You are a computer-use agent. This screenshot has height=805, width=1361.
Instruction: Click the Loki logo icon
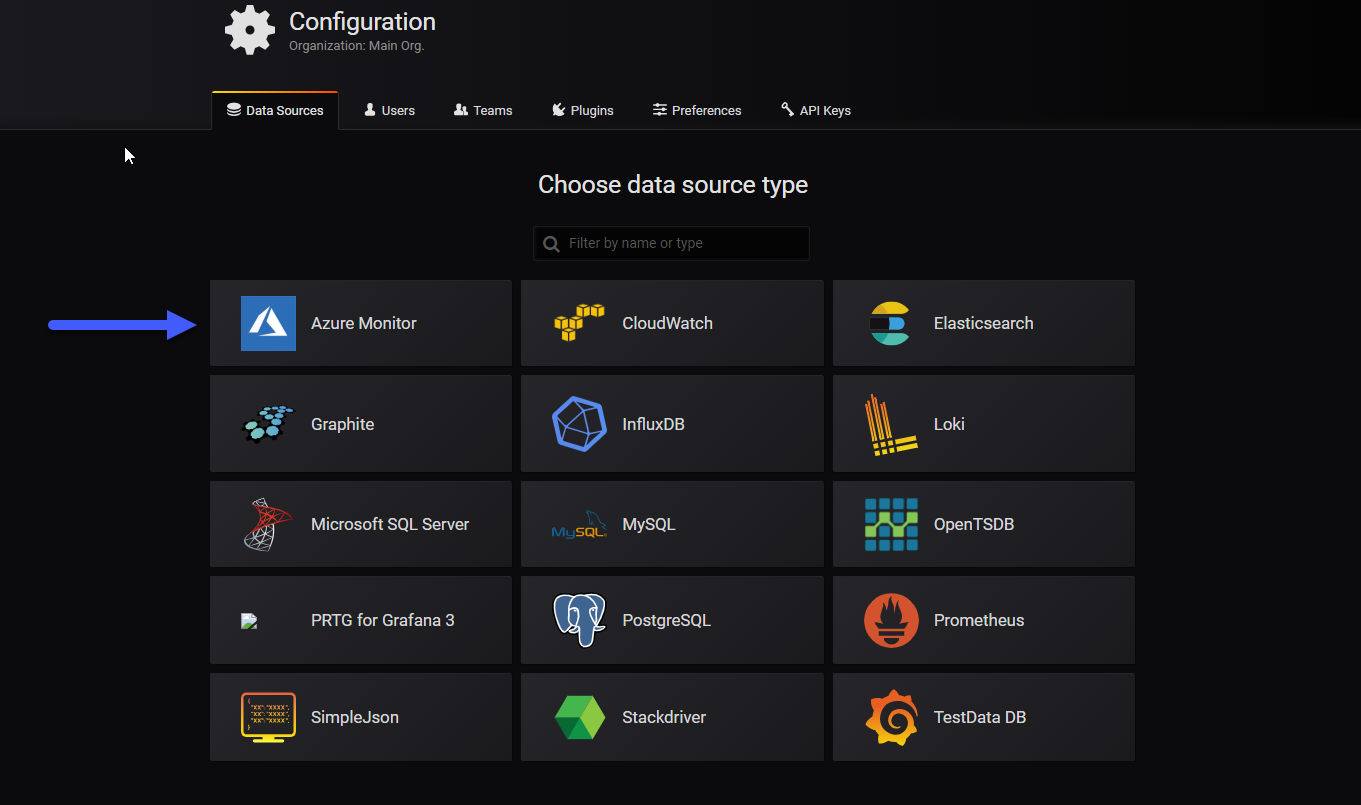pos(891,425)
